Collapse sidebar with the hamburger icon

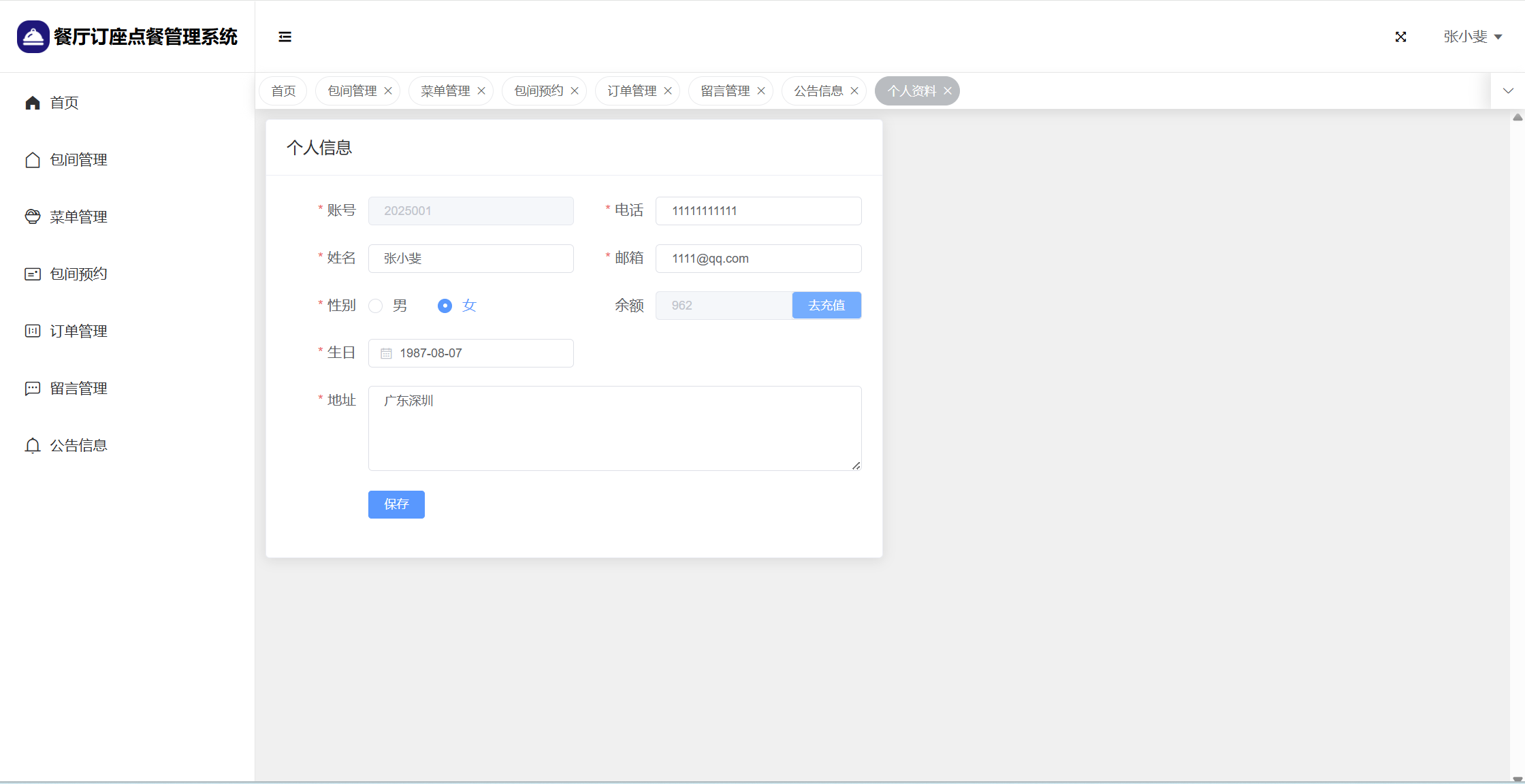[285, 37]
